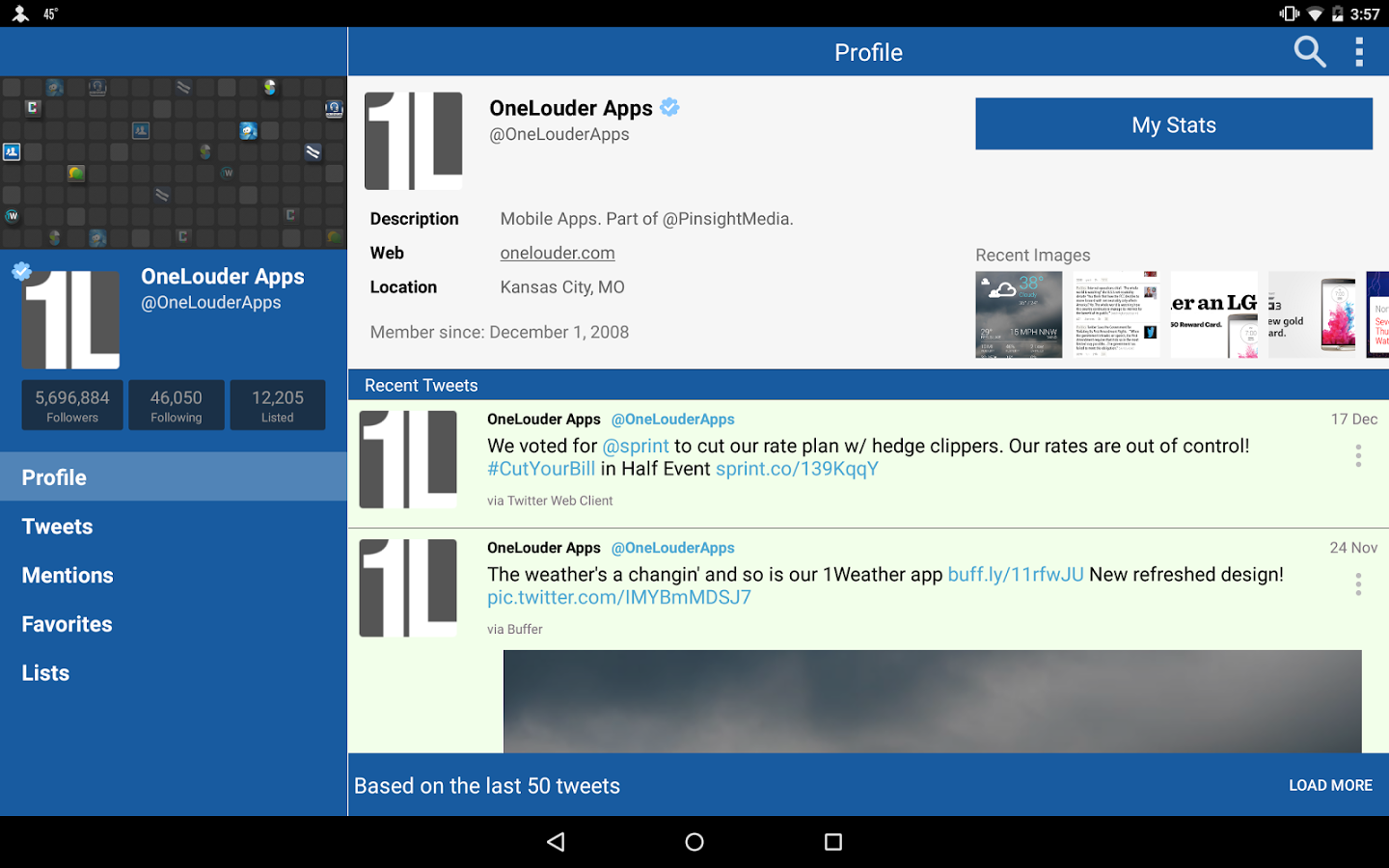Tap the 5,696,884 Followers counter

pos(71,404)
